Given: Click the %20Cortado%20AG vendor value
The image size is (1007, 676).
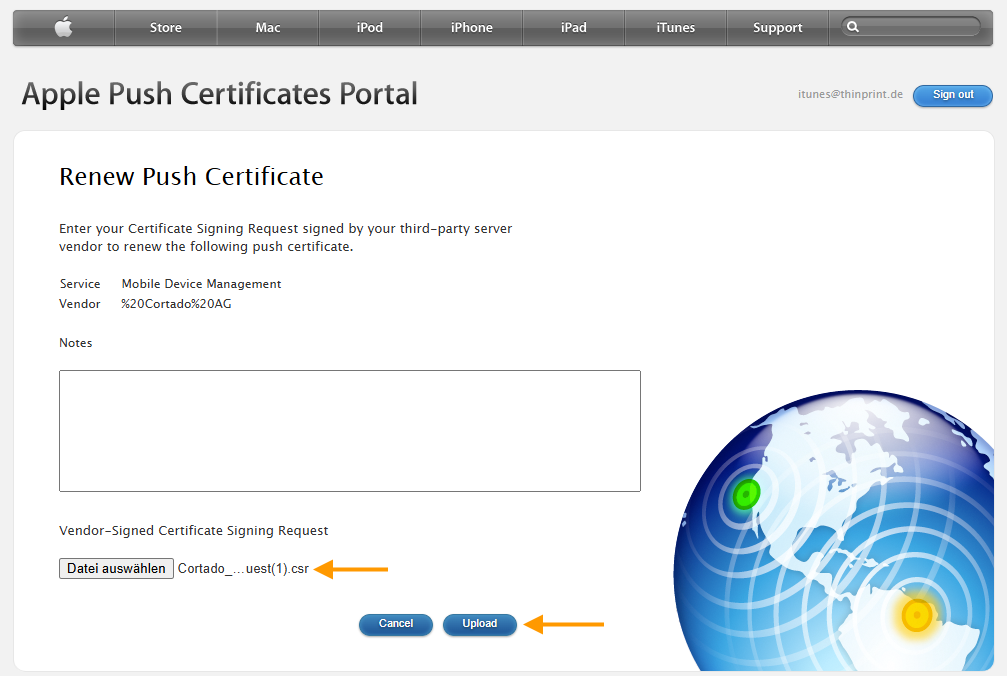Looking at the screenshot, I should 177,304.
